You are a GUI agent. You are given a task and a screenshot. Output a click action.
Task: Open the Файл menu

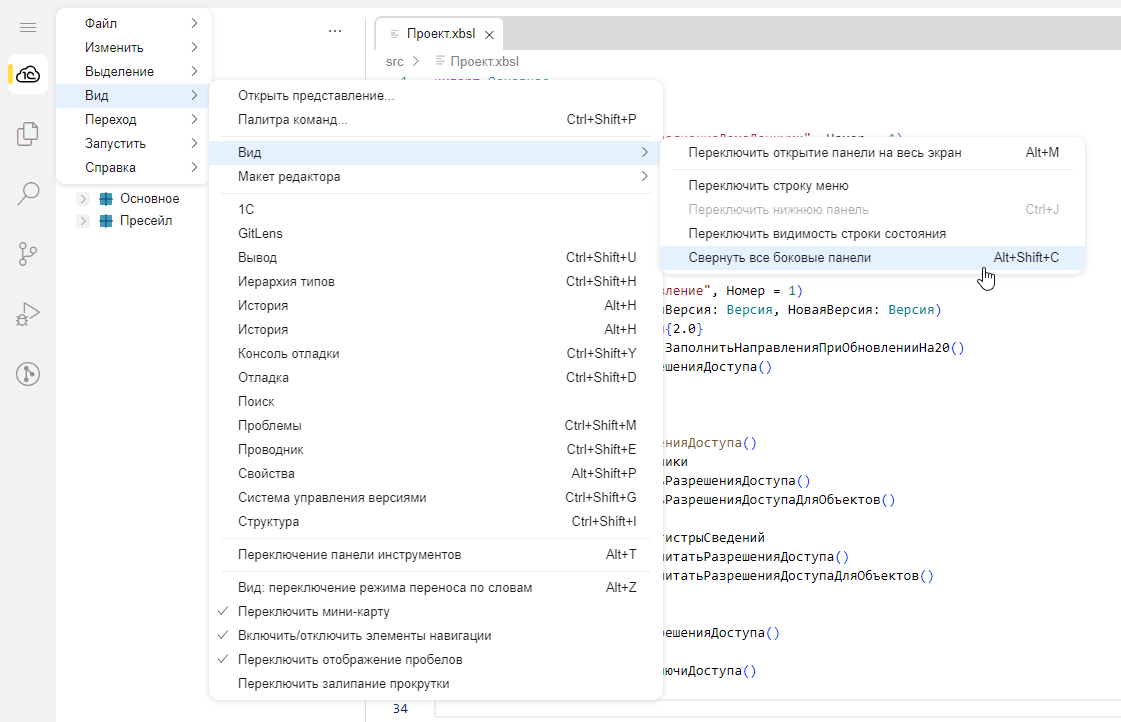pyautogui.click(x=134, y=24)
